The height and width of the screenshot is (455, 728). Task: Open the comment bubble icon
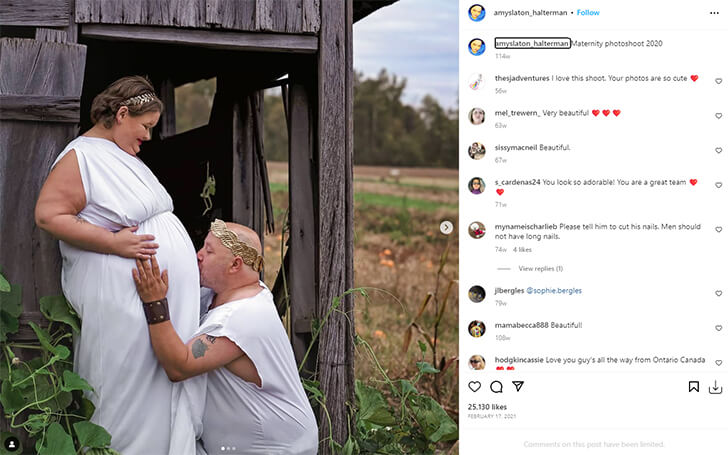[x=496, y=386]
